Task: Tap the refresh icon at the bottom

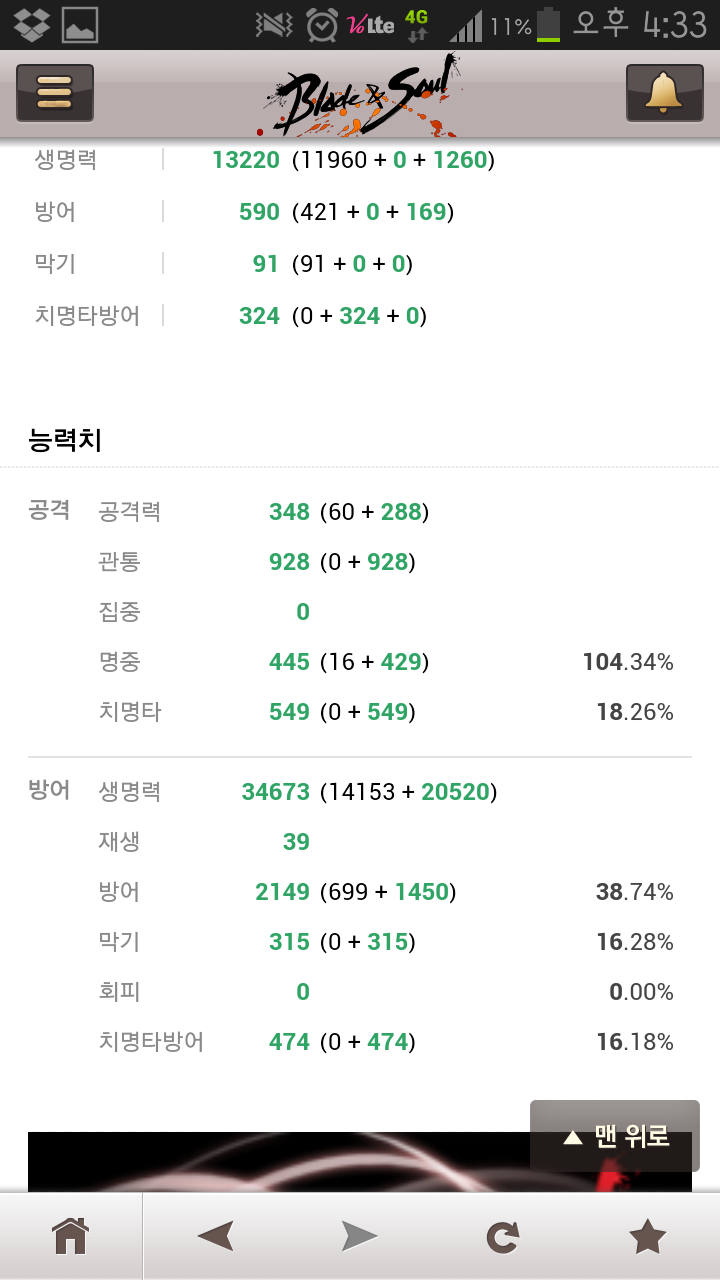Action: (503, 1236)
